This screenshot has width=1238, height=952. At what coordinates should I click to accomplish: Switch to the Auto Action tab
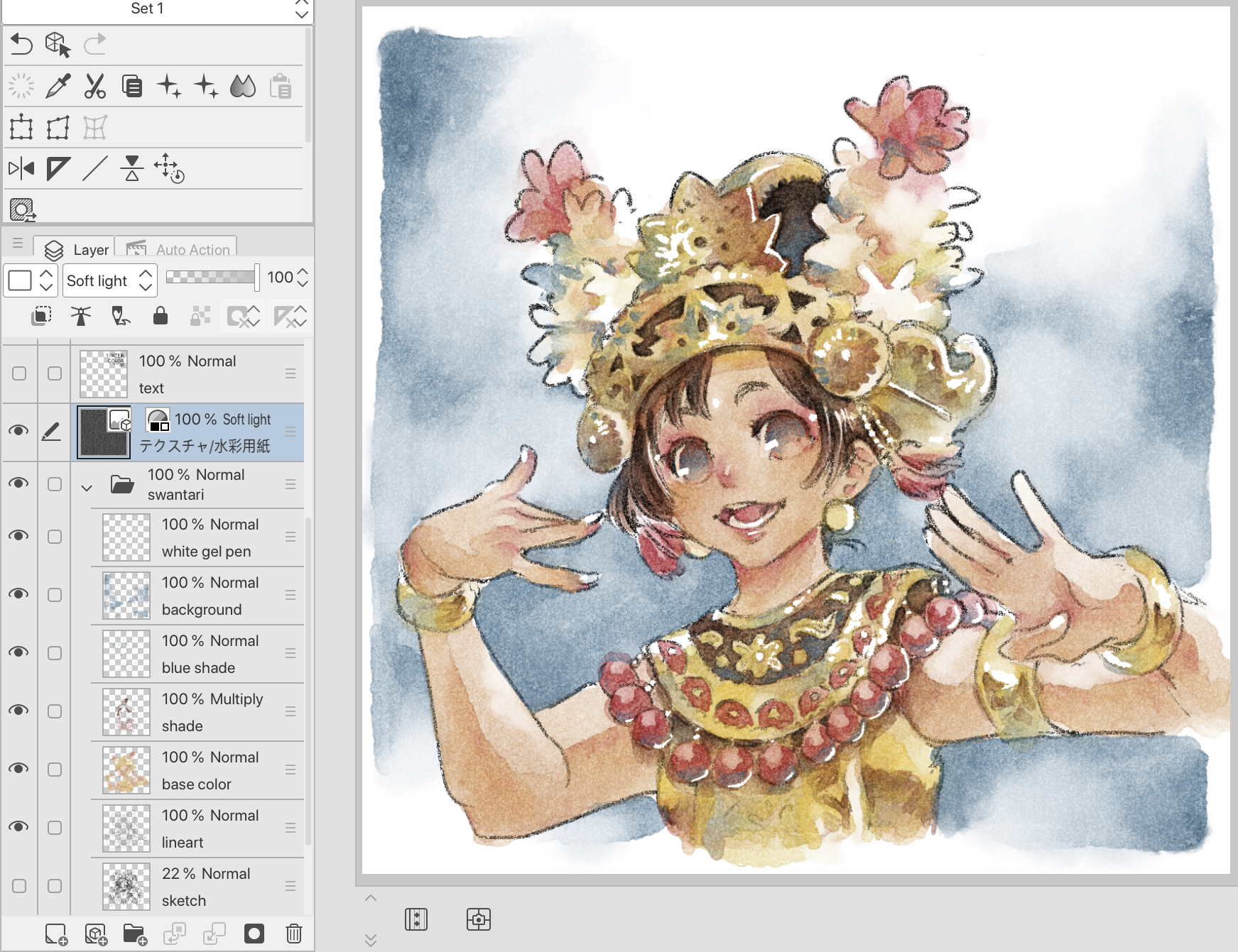coord(178,249)
